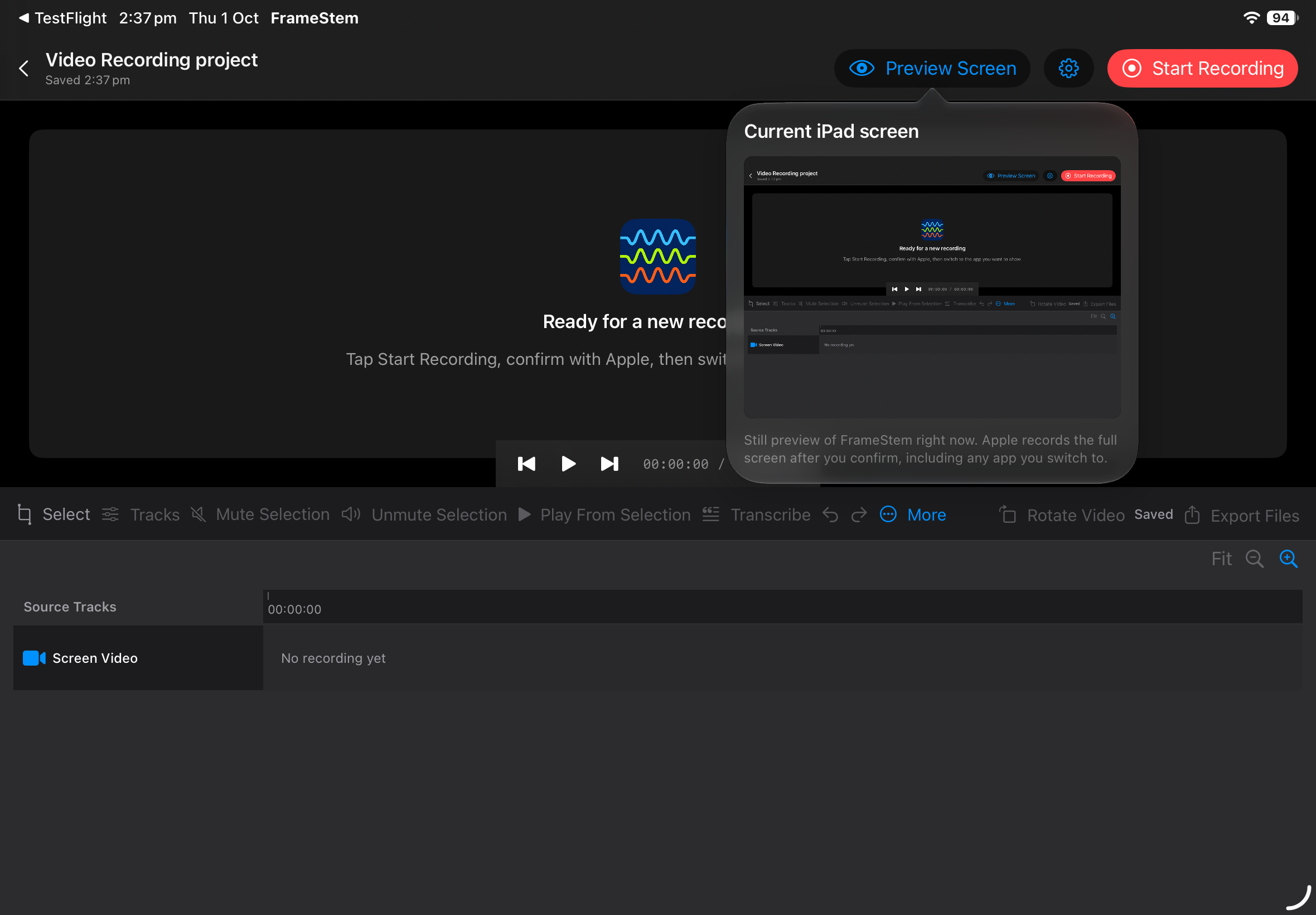Open the More options menu
1316x915 pixels.
pyautogui.click(x=913, y=514)
